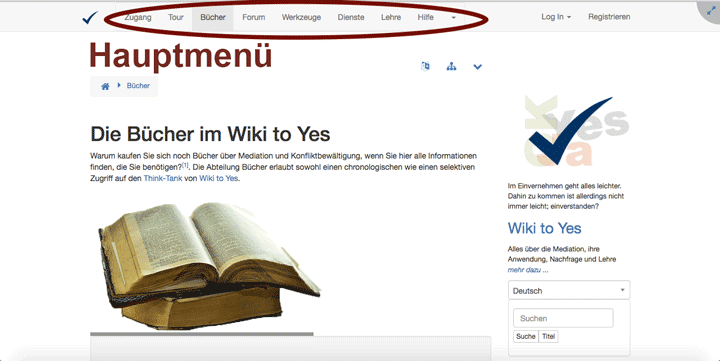Click the Bücher breadcrumb link
The image size is (720, 361).
click(x=138, y=85)
